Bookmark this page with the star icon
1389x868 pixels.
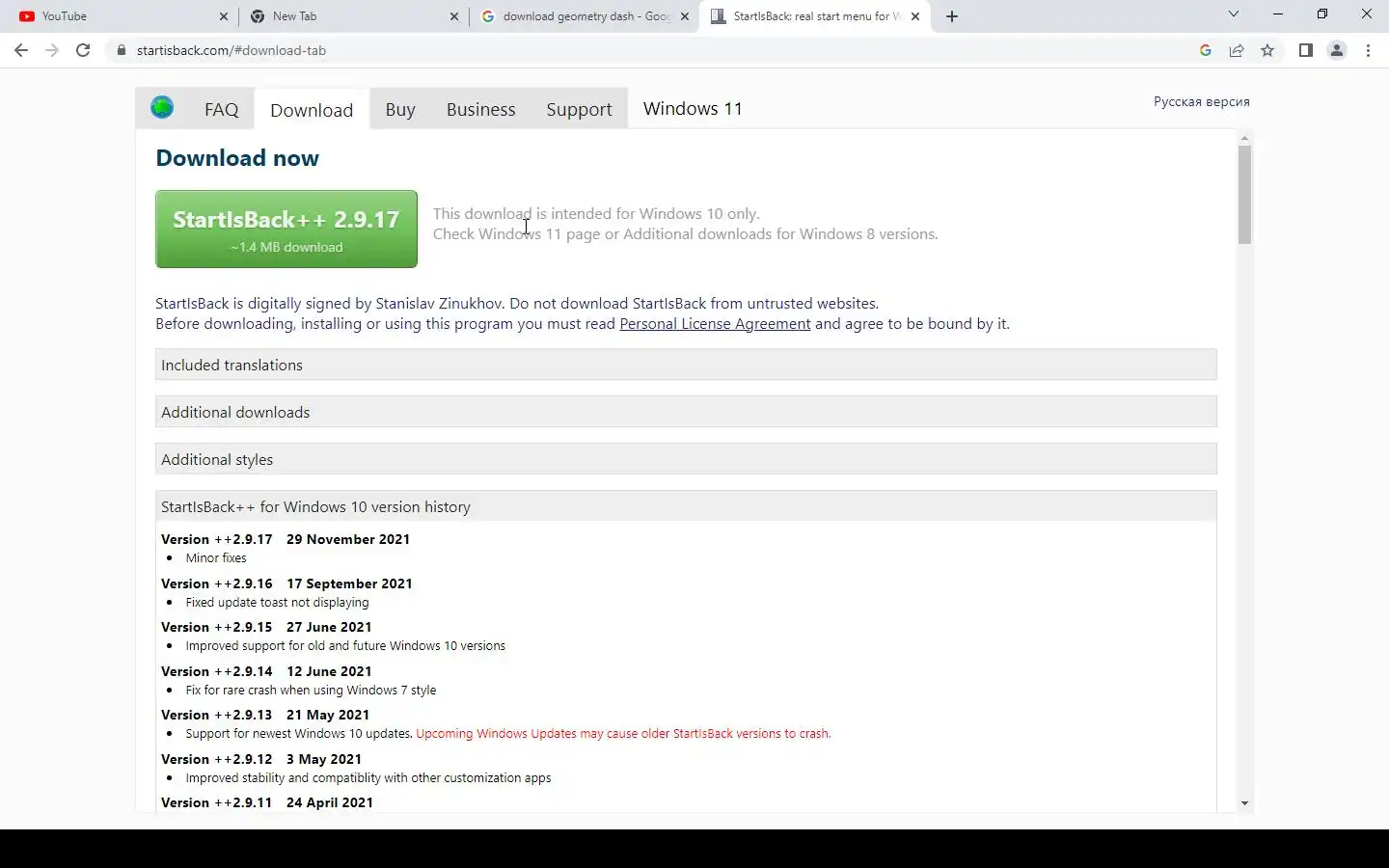[1267, 50]
